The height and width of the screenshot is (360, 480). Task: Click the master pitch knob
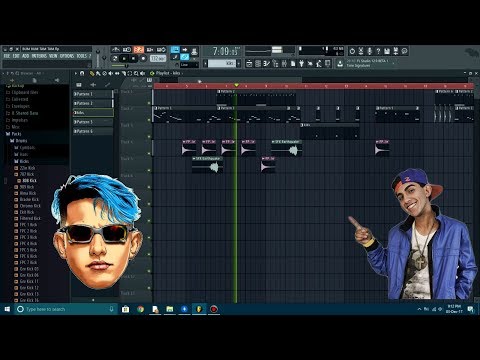[x=104, y=58]
